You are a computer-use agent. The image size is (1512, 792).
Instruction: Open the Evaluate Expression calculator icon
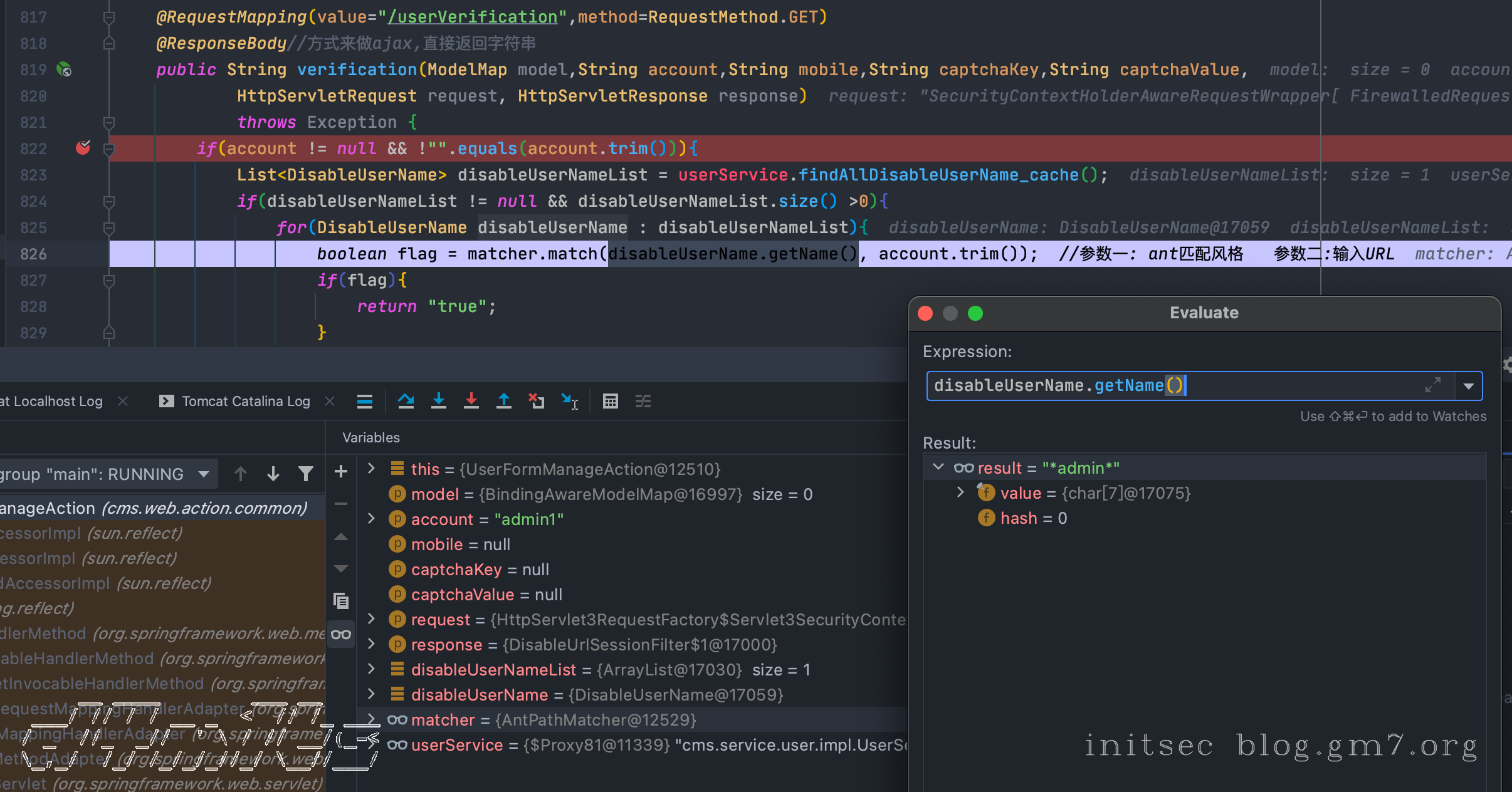(610, 401)
